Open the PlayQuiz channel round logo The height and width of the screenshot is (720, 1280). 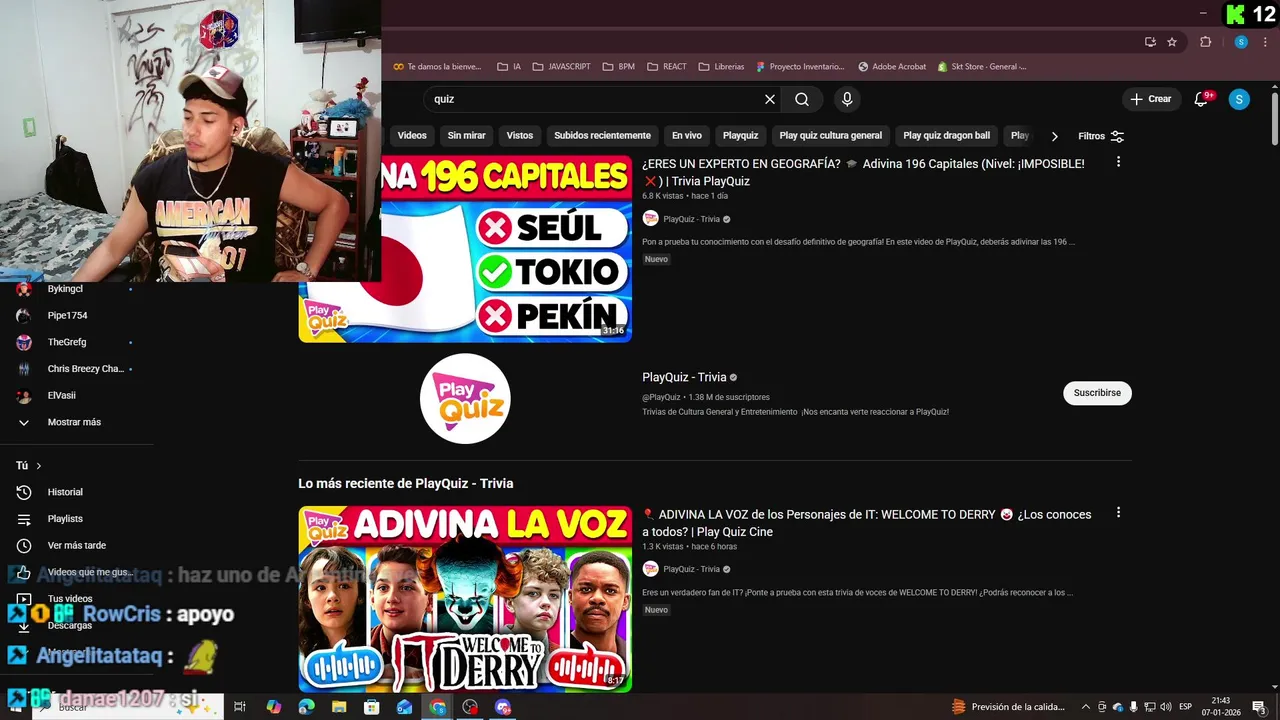[x=465, y=398]
